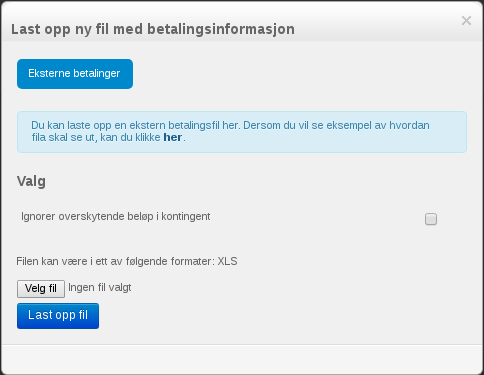Viewport: 484px width, 375px height.
Task: Dismiss the dialog using the X icon
Action: 466,21
